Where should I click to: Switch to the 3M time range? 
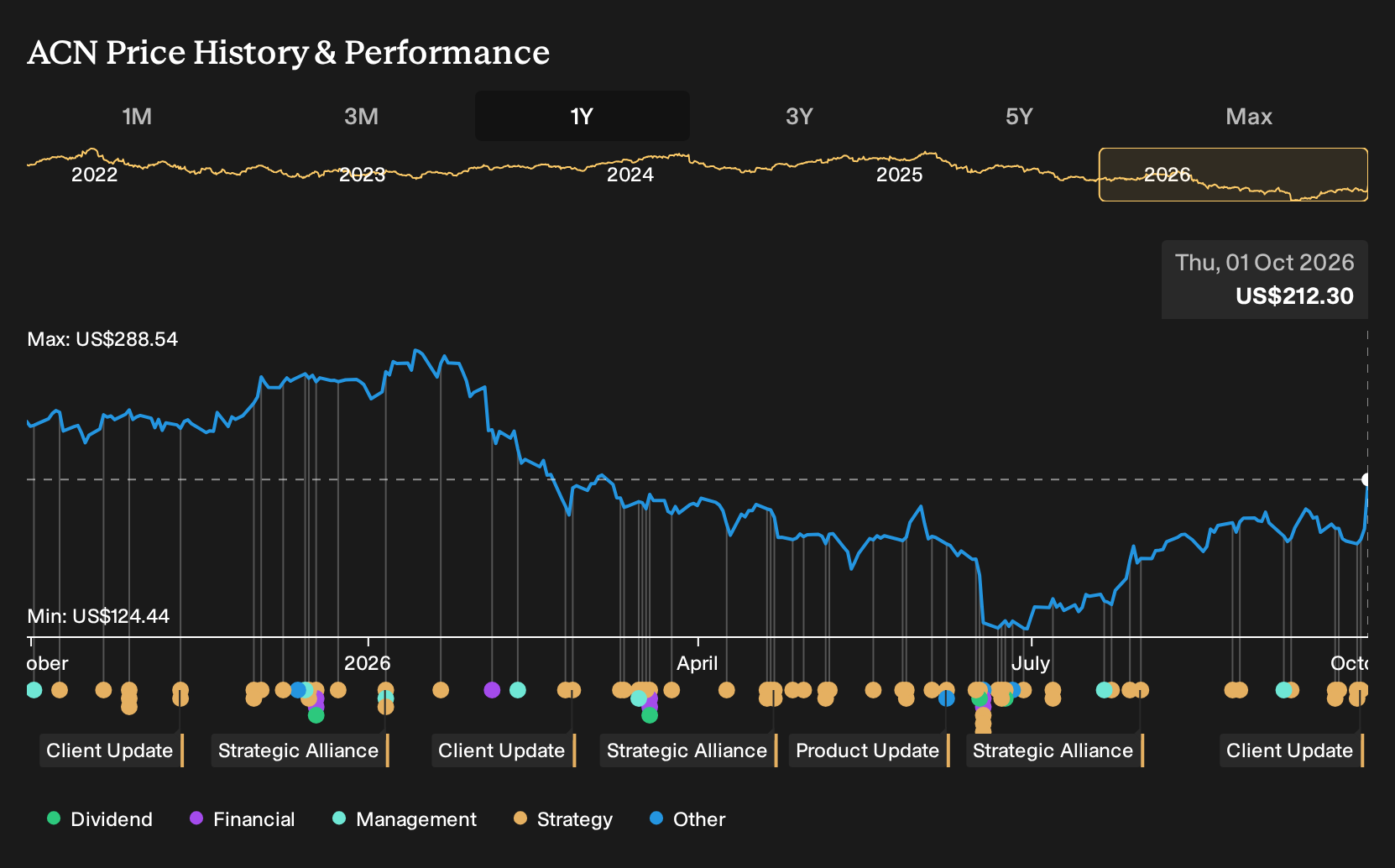361,116
